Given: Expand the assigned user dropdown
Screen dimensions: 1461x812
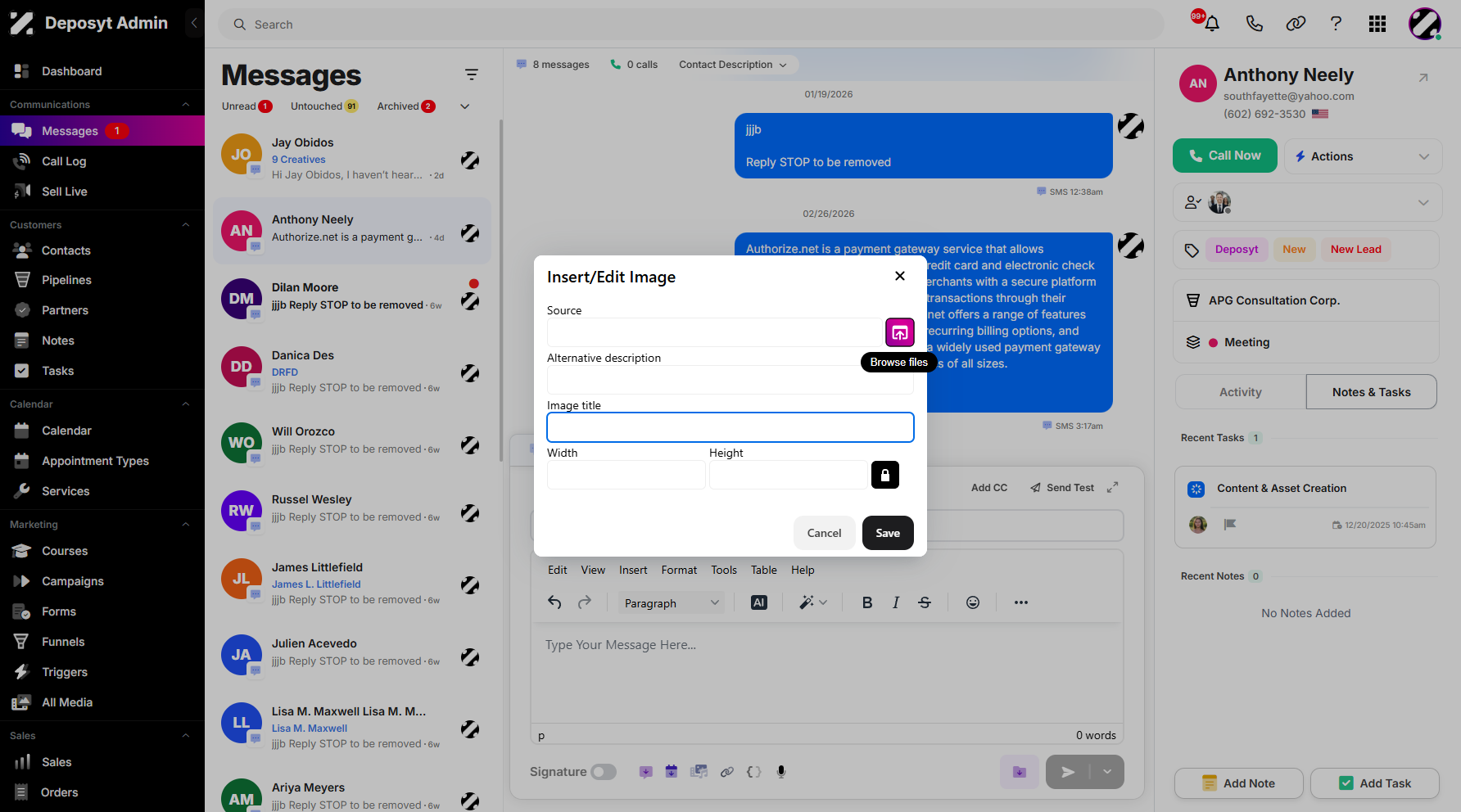Looking at the screenshot, I should click(x=1423, y=202).
